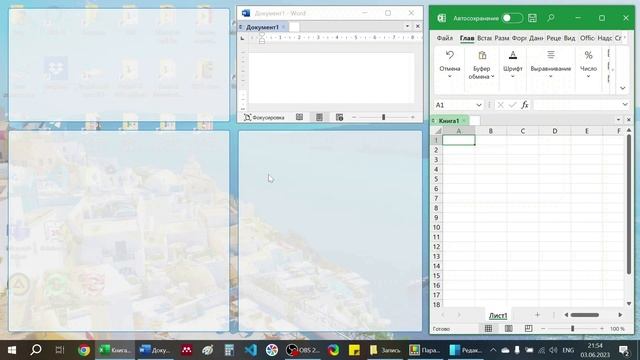Click the Фокусировка button in Word

click(x=264, y=118)
